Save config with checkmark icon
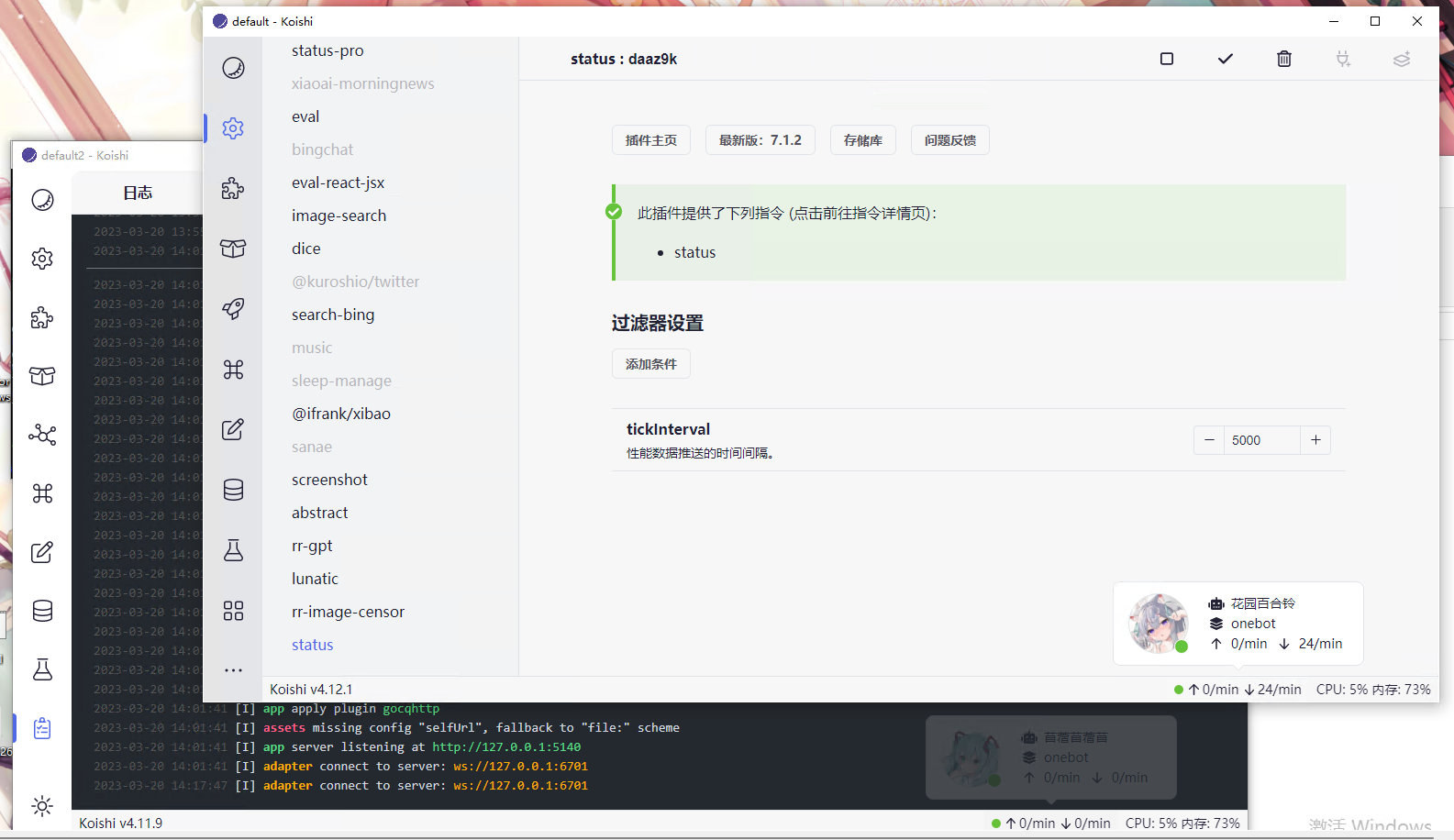The width and height of the screenshot is (1454, 840). pos(1226,59)
